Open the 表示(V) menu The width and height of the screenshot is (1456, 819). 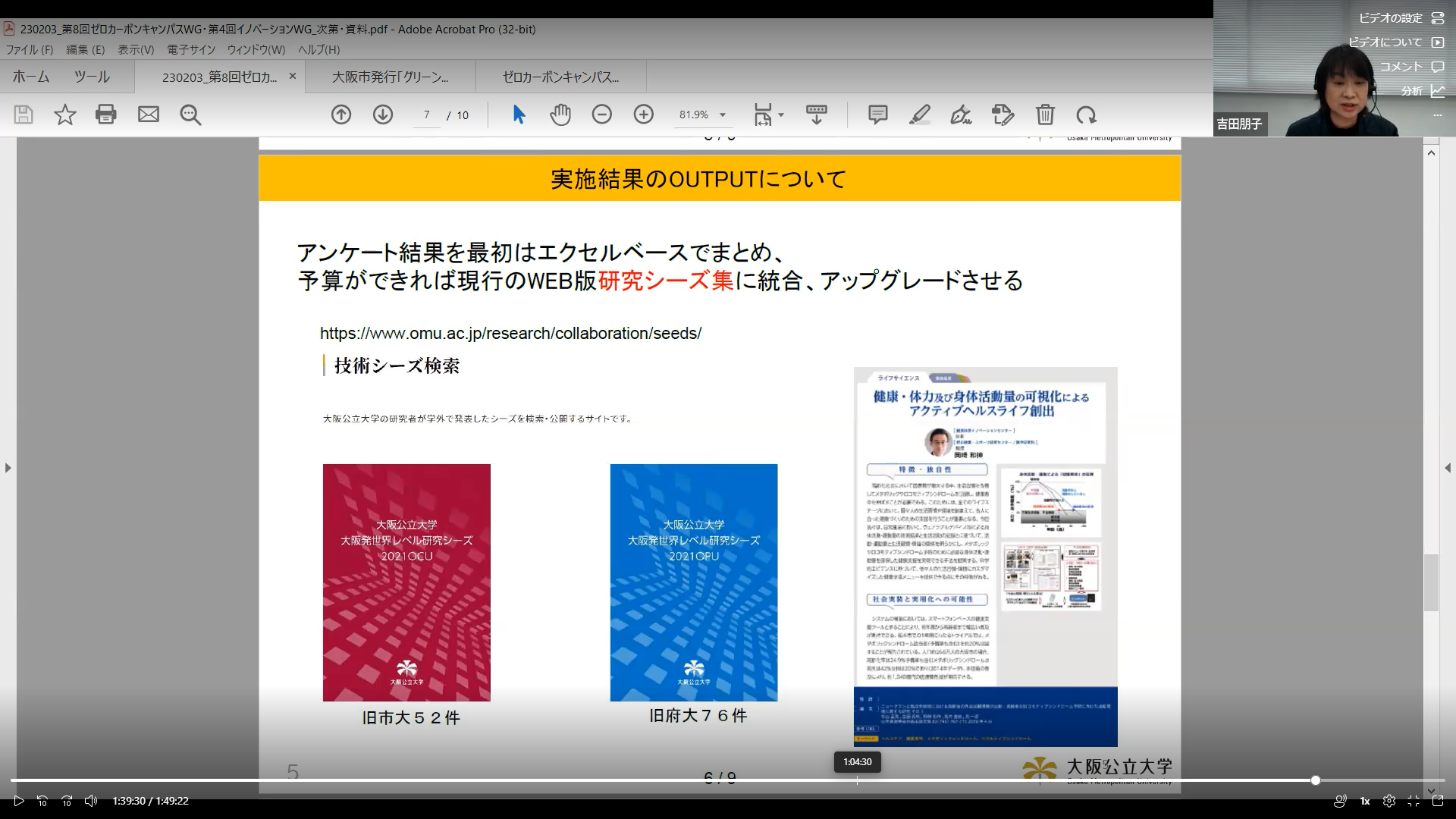[x=136, y=49]
